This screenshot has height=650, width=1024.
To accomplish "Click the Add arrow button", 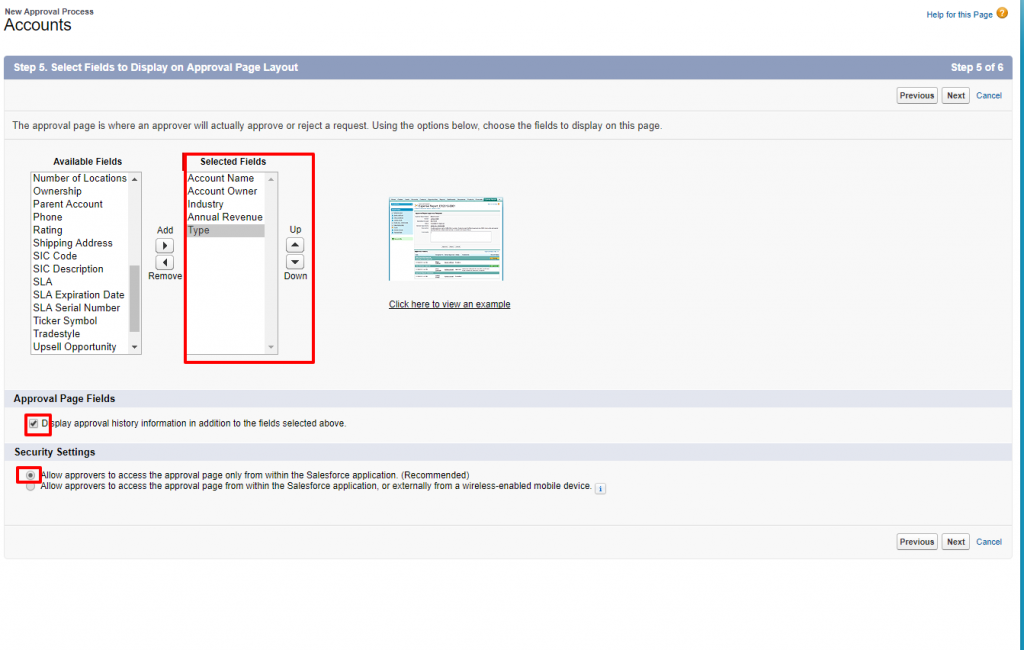I will pos(165,245).
